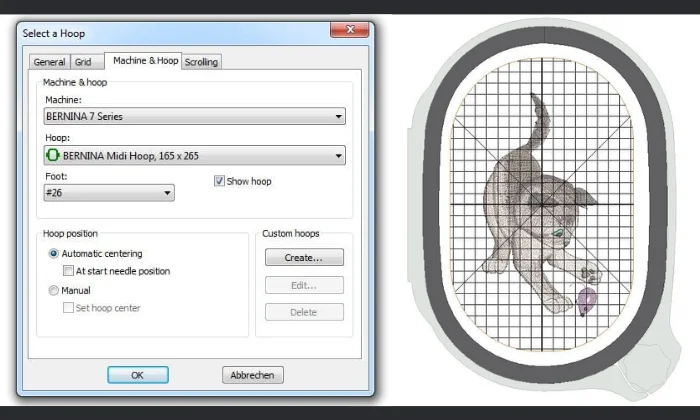
Task: Toggle the Show hoop checkbox
Action: pyautogui.click(x=219, y=181)
